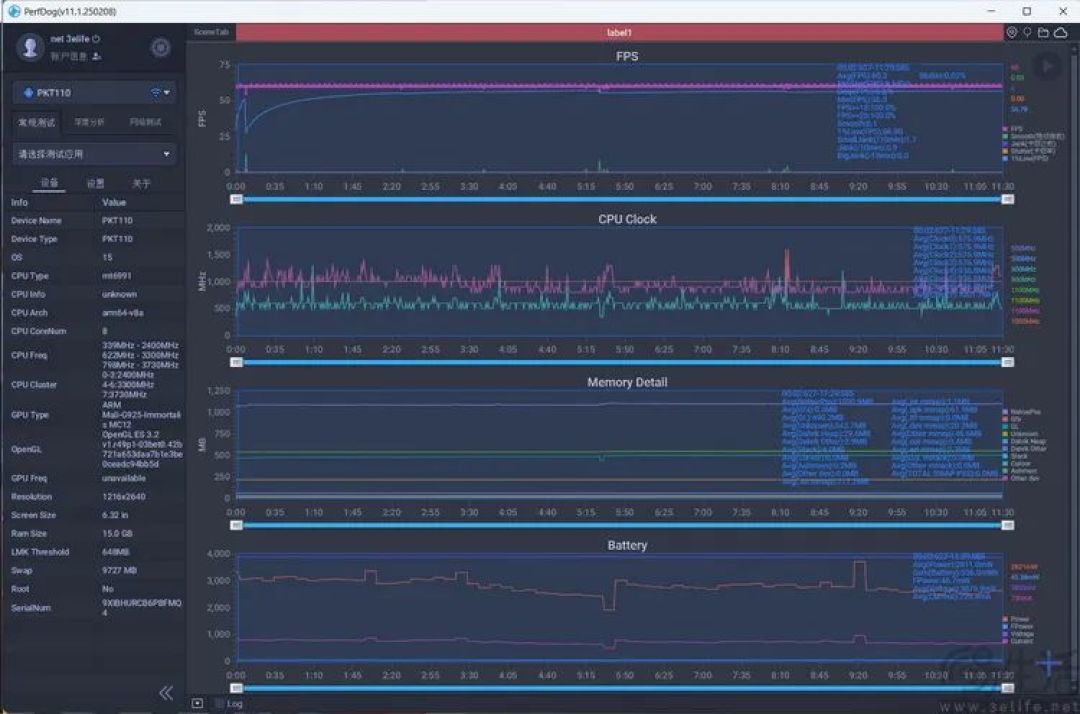Switch to the 关于 tab

(x=141, y=183)
